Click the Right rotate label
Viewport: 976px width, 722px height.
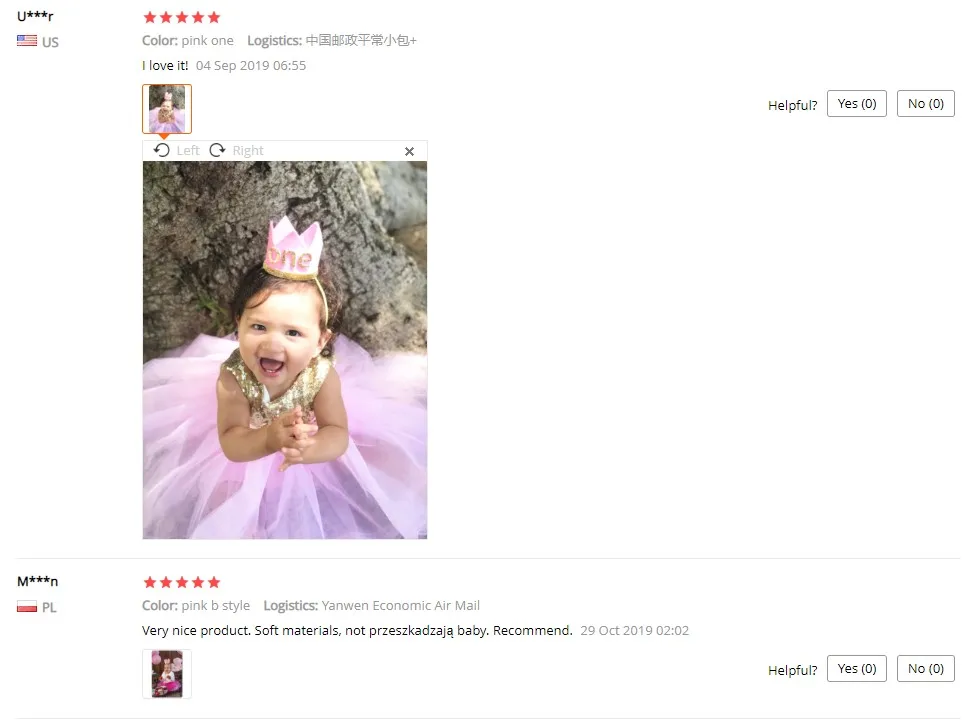(x=248, y=151)
